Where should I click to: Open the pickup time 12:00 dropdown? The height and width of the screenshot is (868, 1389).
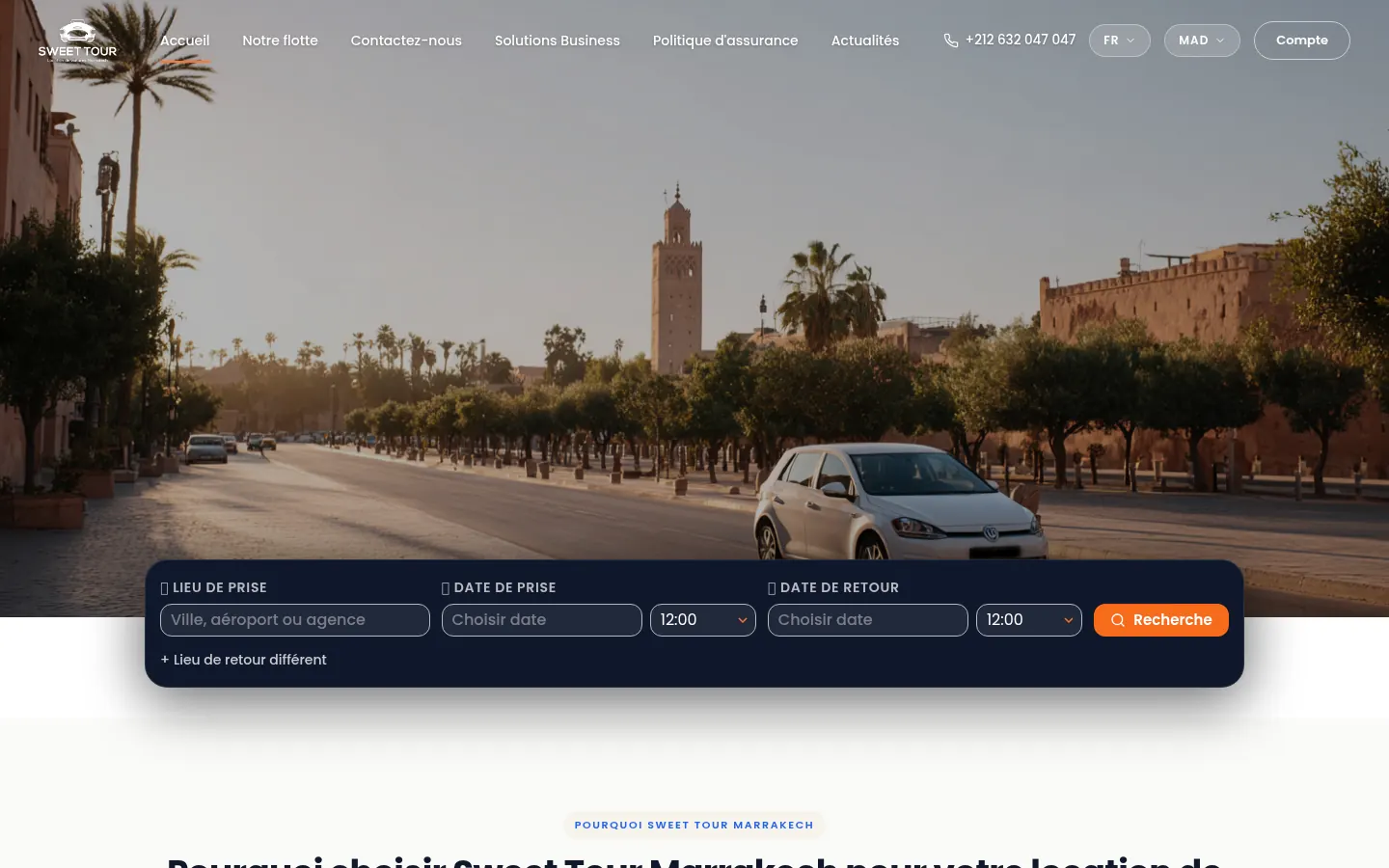[703, 620]
